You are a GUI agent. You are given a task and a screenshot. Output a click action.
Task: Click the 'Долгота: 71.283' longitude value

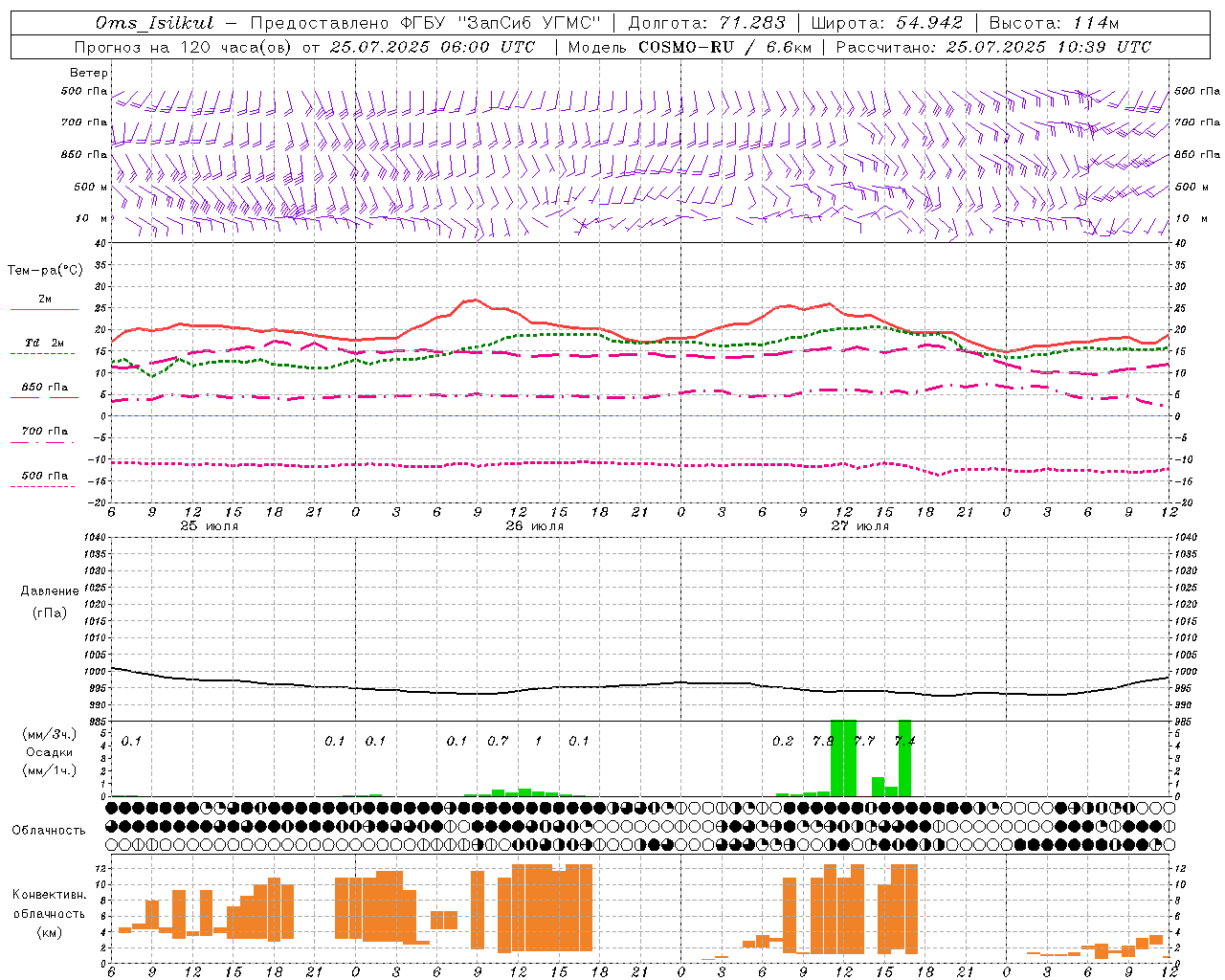[706, 23]
